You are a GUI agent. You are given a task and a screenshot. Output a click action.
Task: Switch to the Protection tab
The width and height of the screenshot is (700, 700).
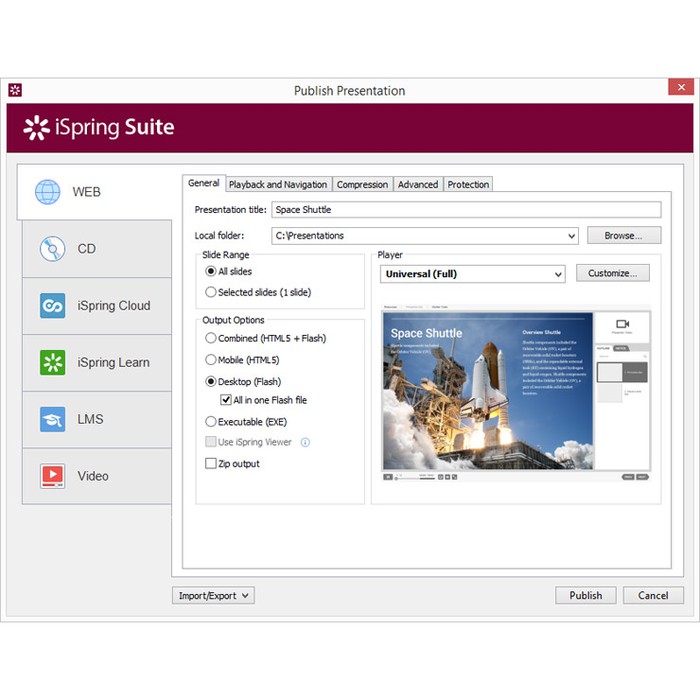coord(468,184)
